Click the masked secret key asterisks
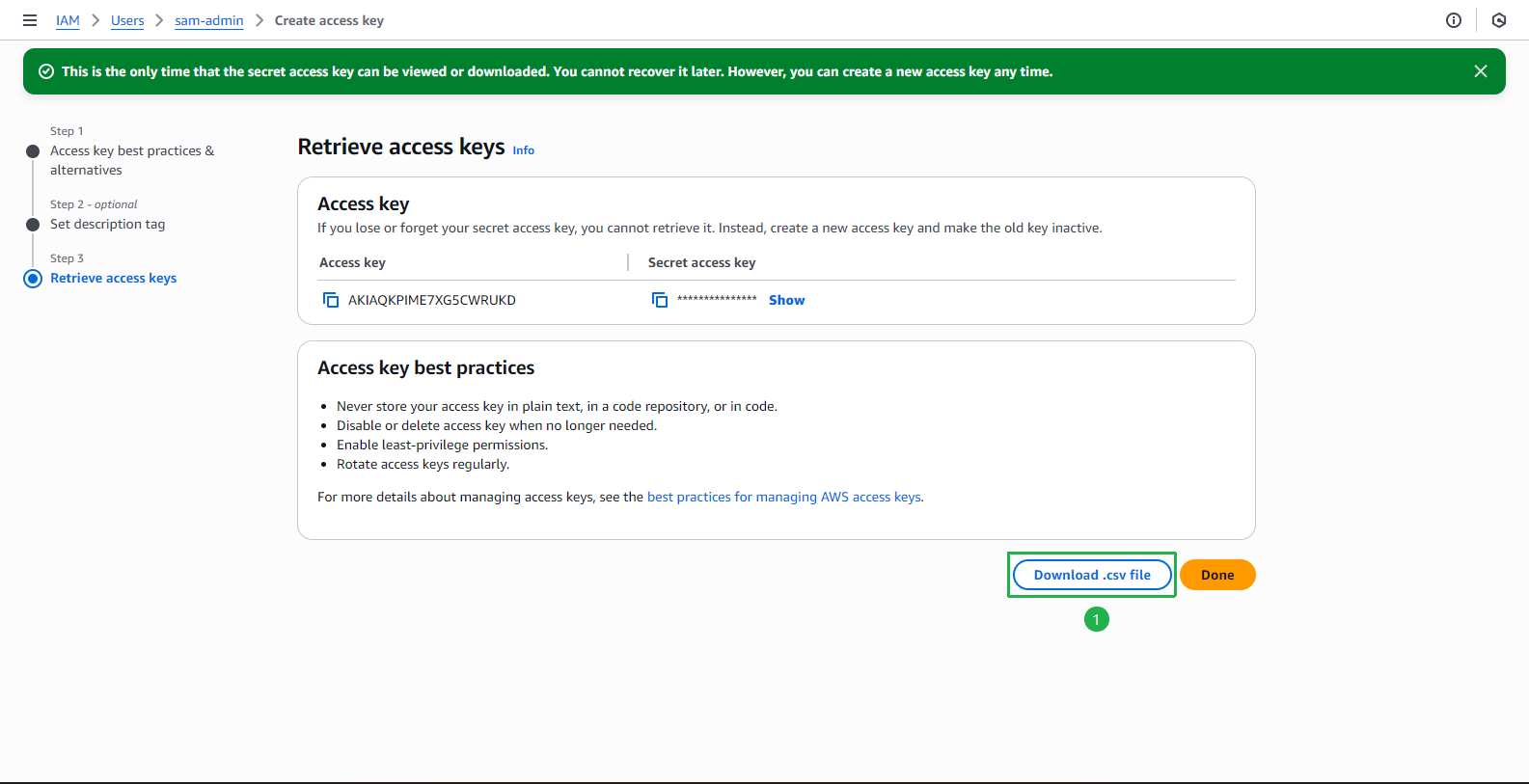Screen dimensions: 1529x784 (717, 299)
